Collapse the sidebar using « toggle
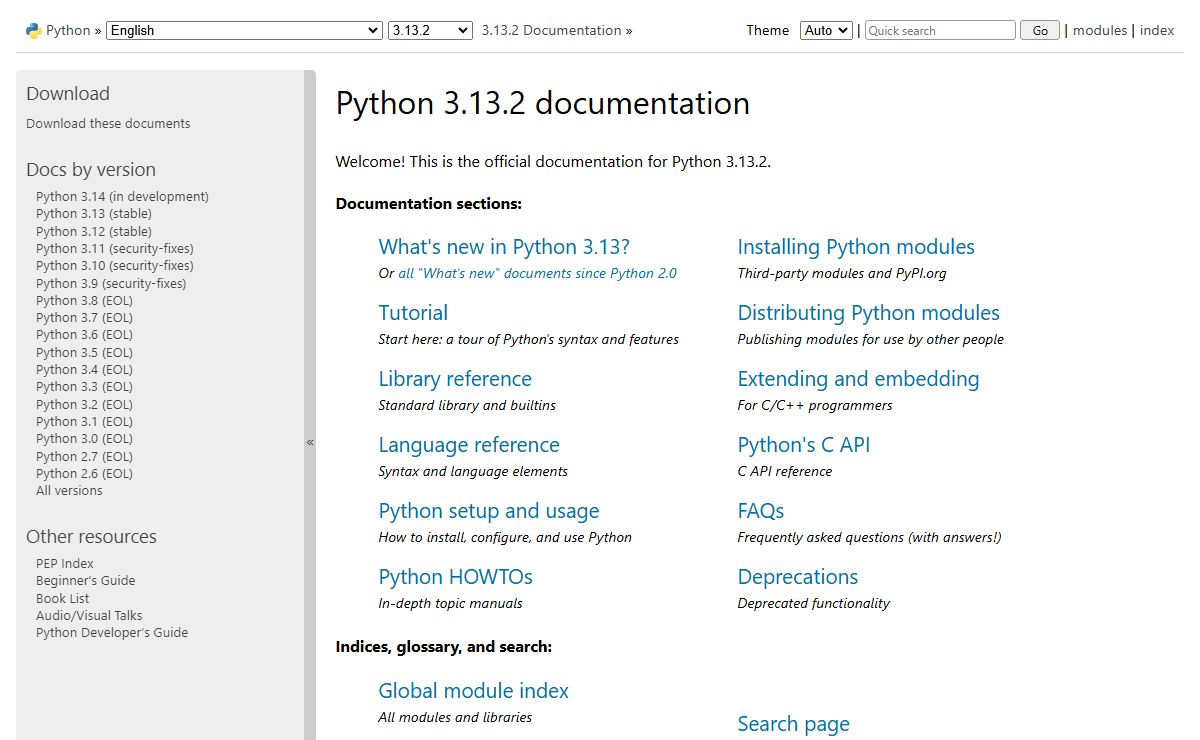Screen dimensions: 1200x740 coord(310,441)
